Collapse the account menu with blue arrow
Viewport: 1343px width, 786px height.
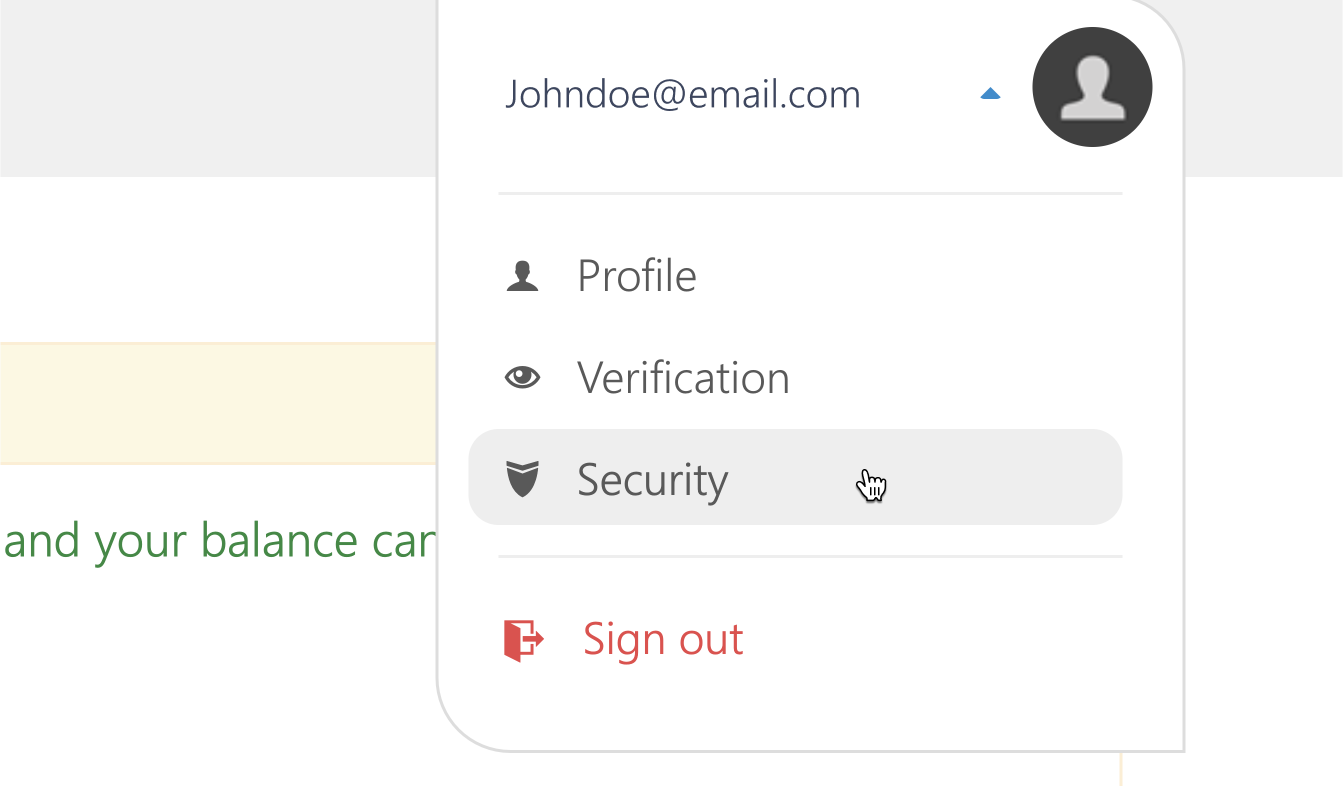990,94
